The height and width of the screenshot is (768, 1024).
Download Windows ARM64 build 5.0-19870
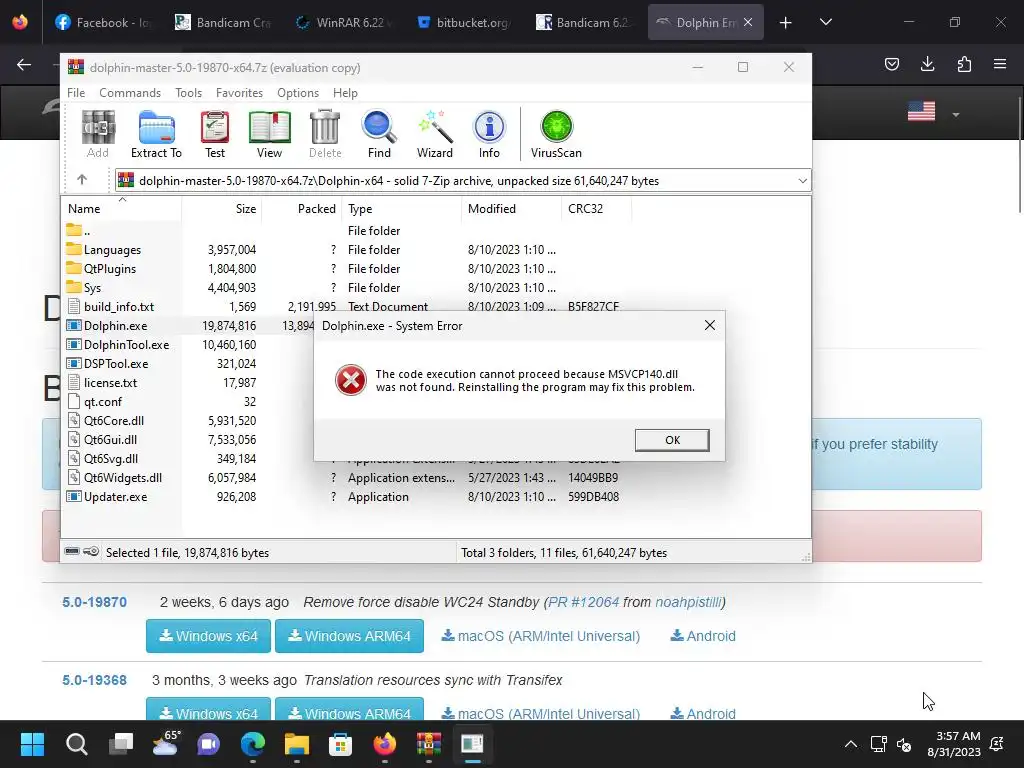click(349, 636)
